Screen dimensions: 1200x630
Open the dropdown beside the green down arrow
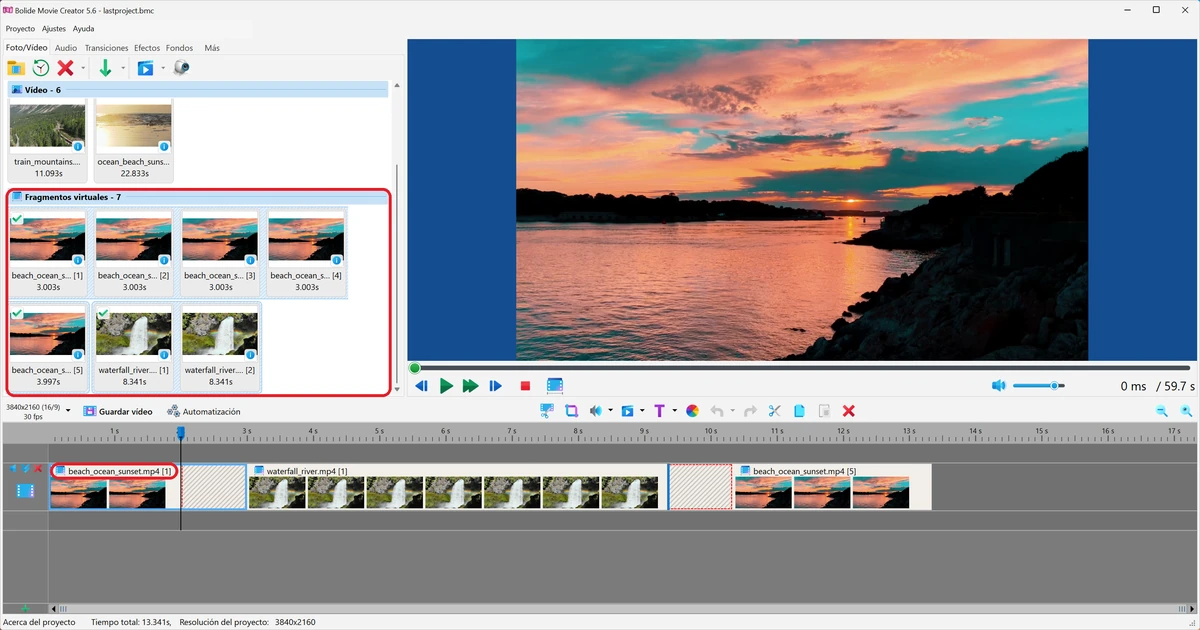[123, 68]
